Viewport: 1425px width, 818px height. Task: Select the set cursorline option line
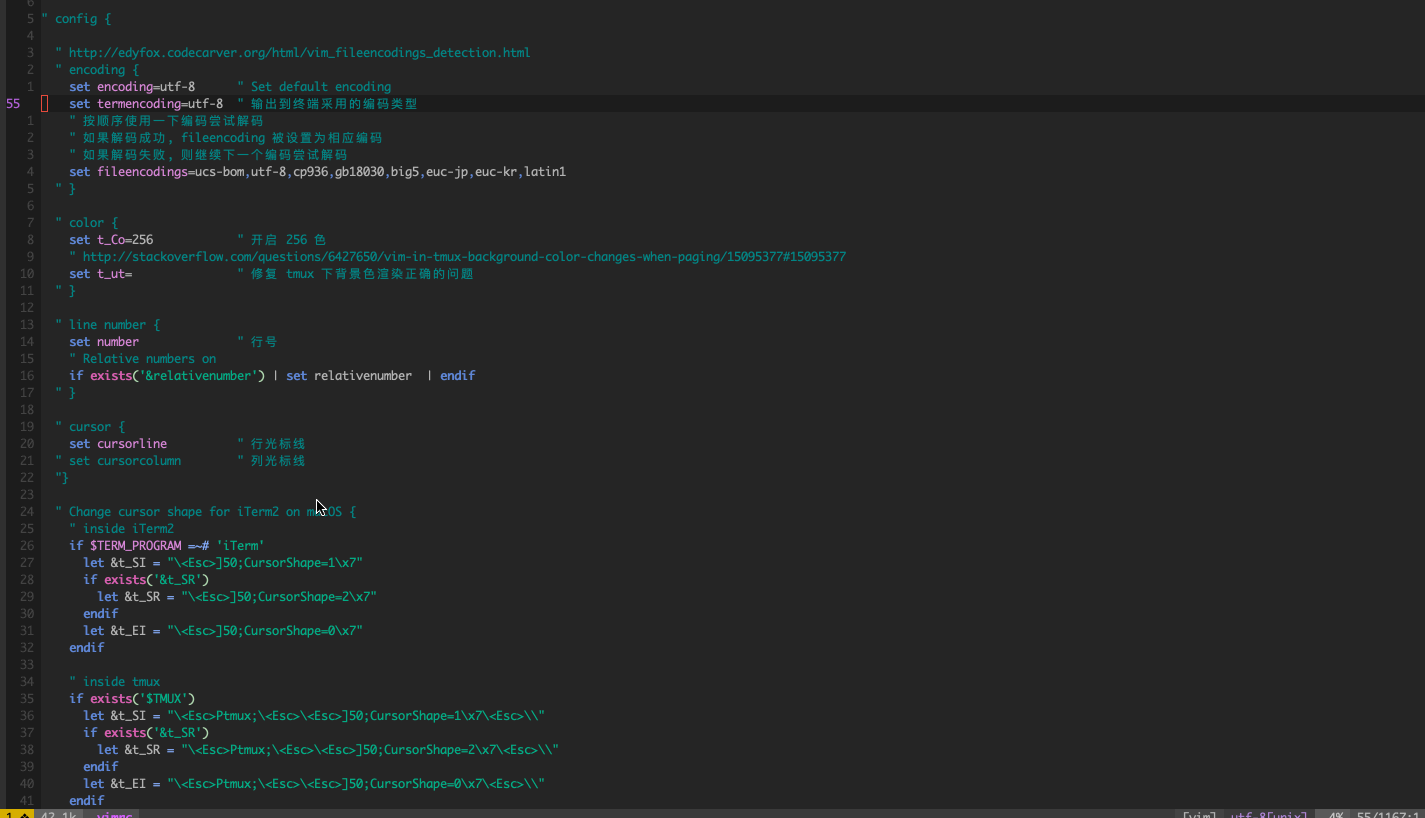pyautogui.click(x=116, y=443)
